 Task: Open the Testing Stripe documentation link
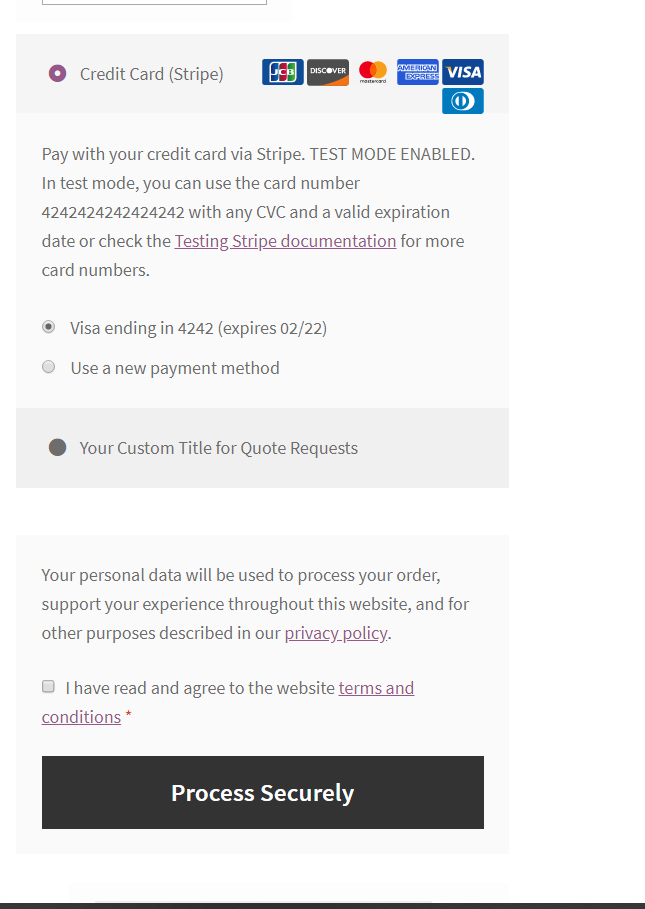(285, 241)
